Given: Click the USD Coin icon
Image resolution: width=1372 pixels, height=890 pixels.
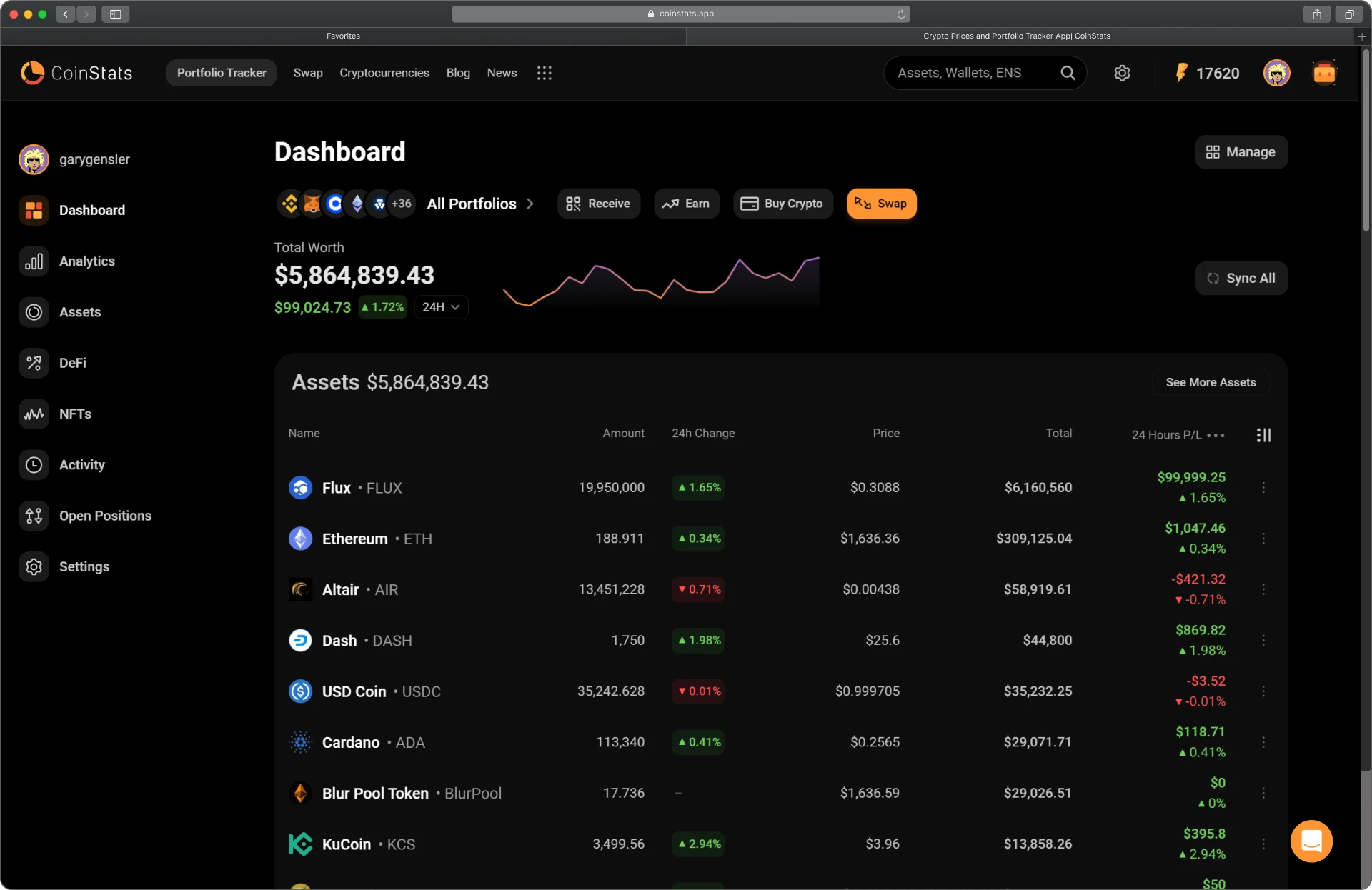Looking at the screenshot, I should point(300,691).
